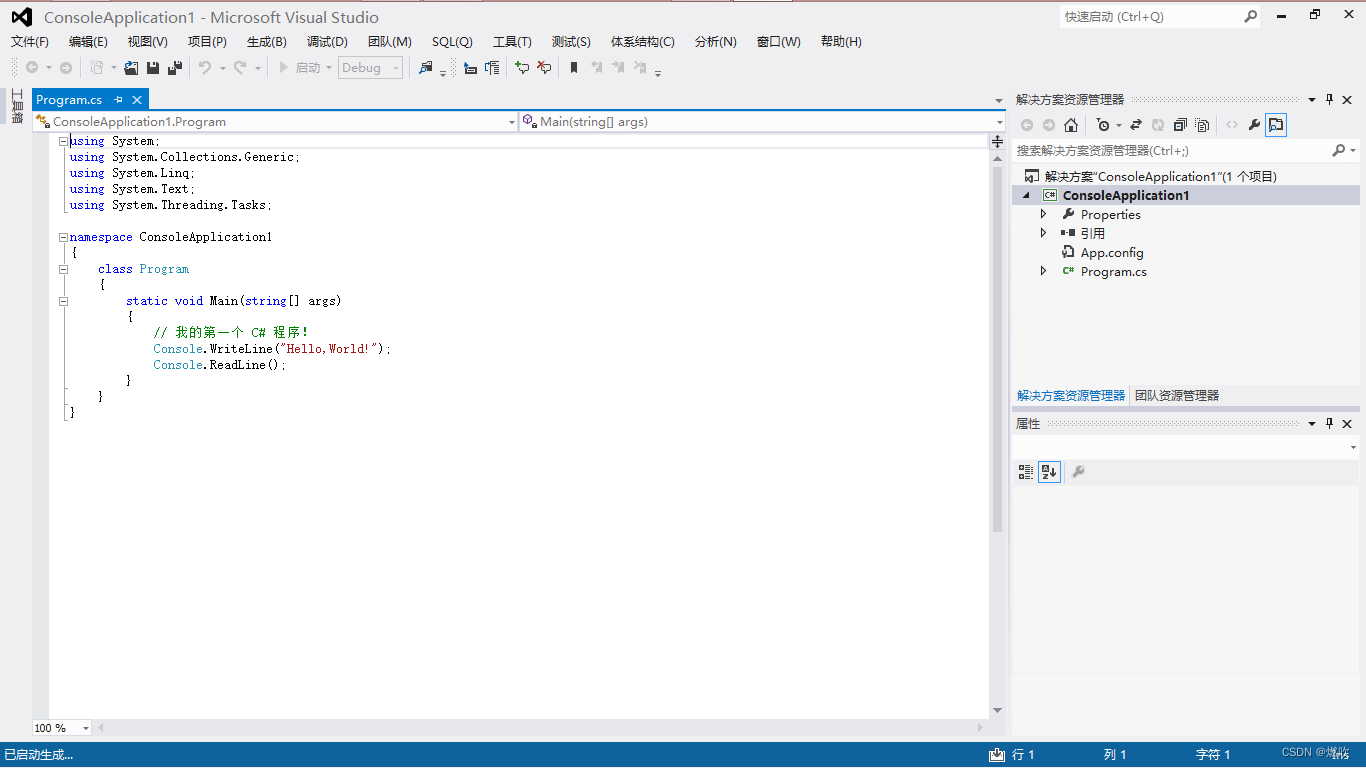Click the Alphabetical sort icon in Properties panel
1366x768 pixels.
[1049, 472]
